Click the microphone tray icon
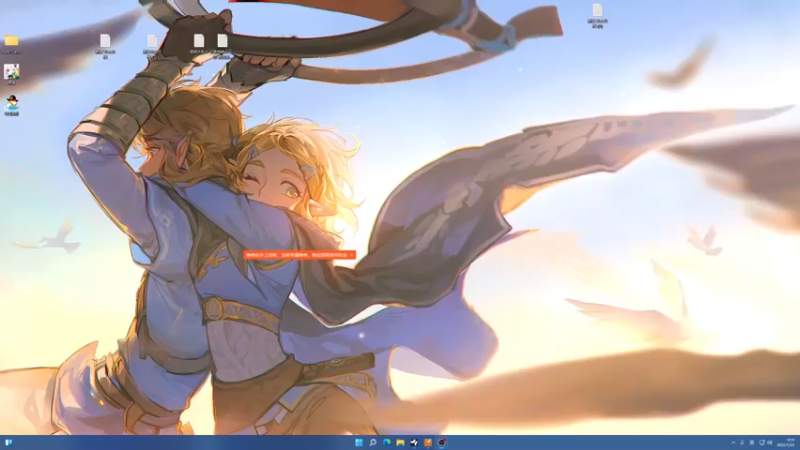Viewport: 800px width, 450px height. (742, 442)
